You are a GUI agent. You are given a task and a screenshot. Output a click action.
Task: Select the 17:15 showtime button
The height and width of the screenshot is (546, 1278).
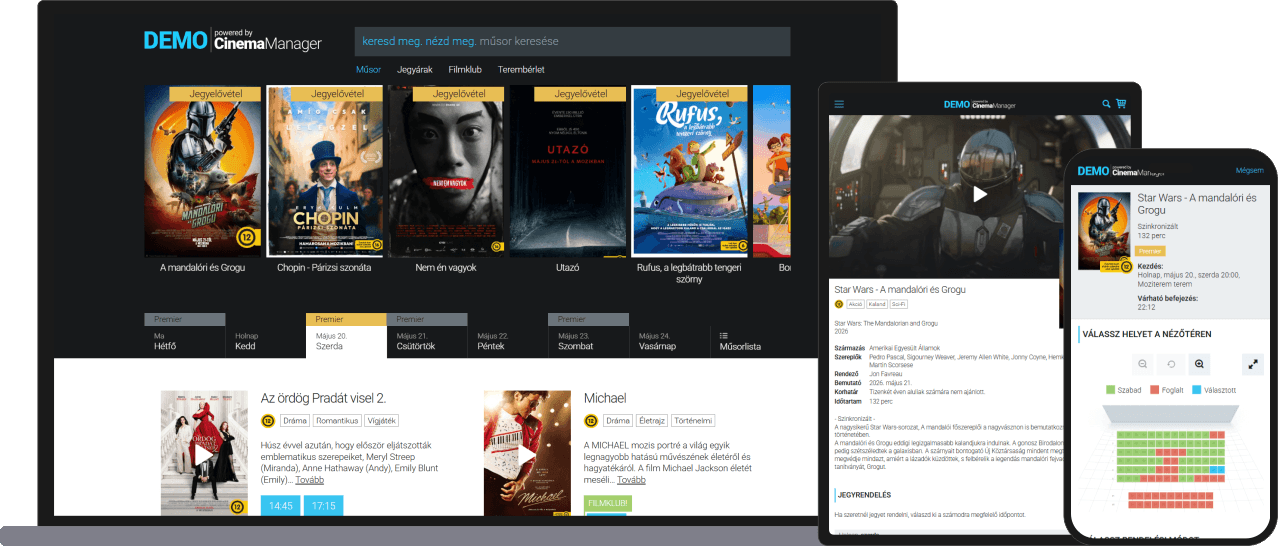pos(323,506)
